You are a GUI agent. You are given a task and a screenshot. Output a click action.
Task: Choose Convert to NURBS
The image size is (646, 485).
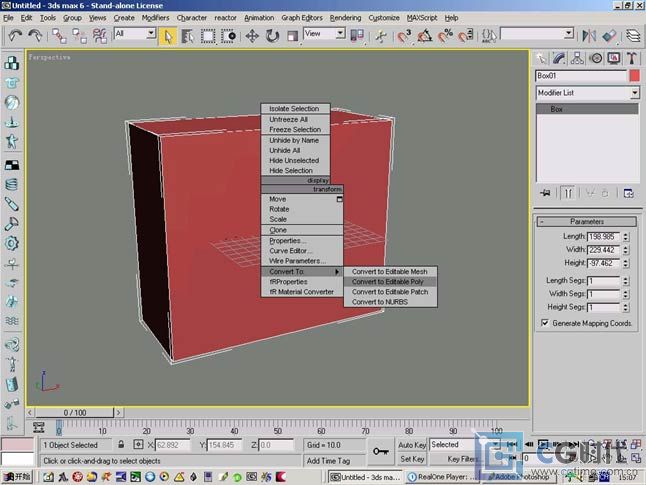(x=390, y=302)
